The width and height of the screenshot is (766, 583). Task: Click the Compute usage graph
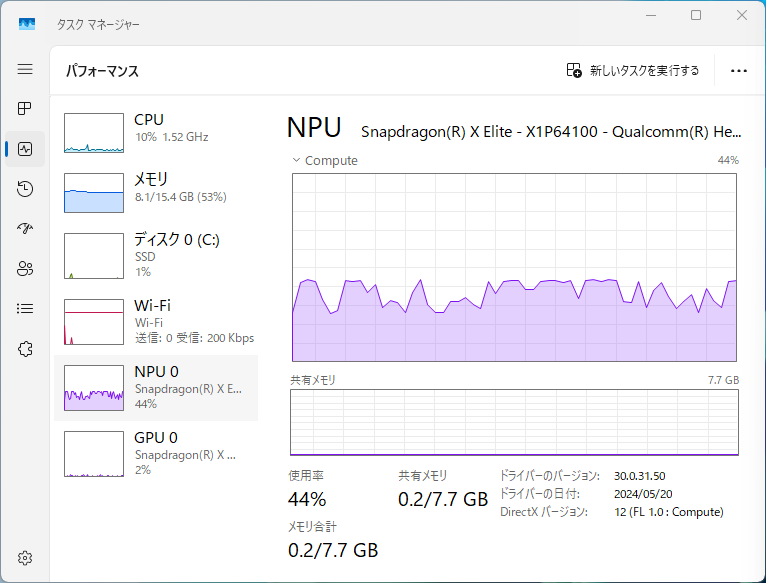click(x=514, y=267)
